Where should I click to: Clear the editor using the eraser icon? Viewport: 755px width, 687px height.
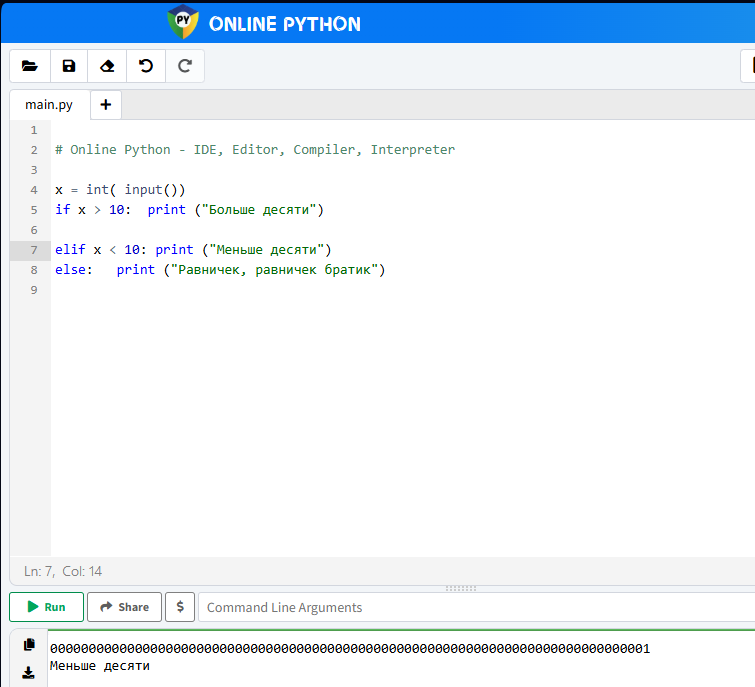pos(108,66)
